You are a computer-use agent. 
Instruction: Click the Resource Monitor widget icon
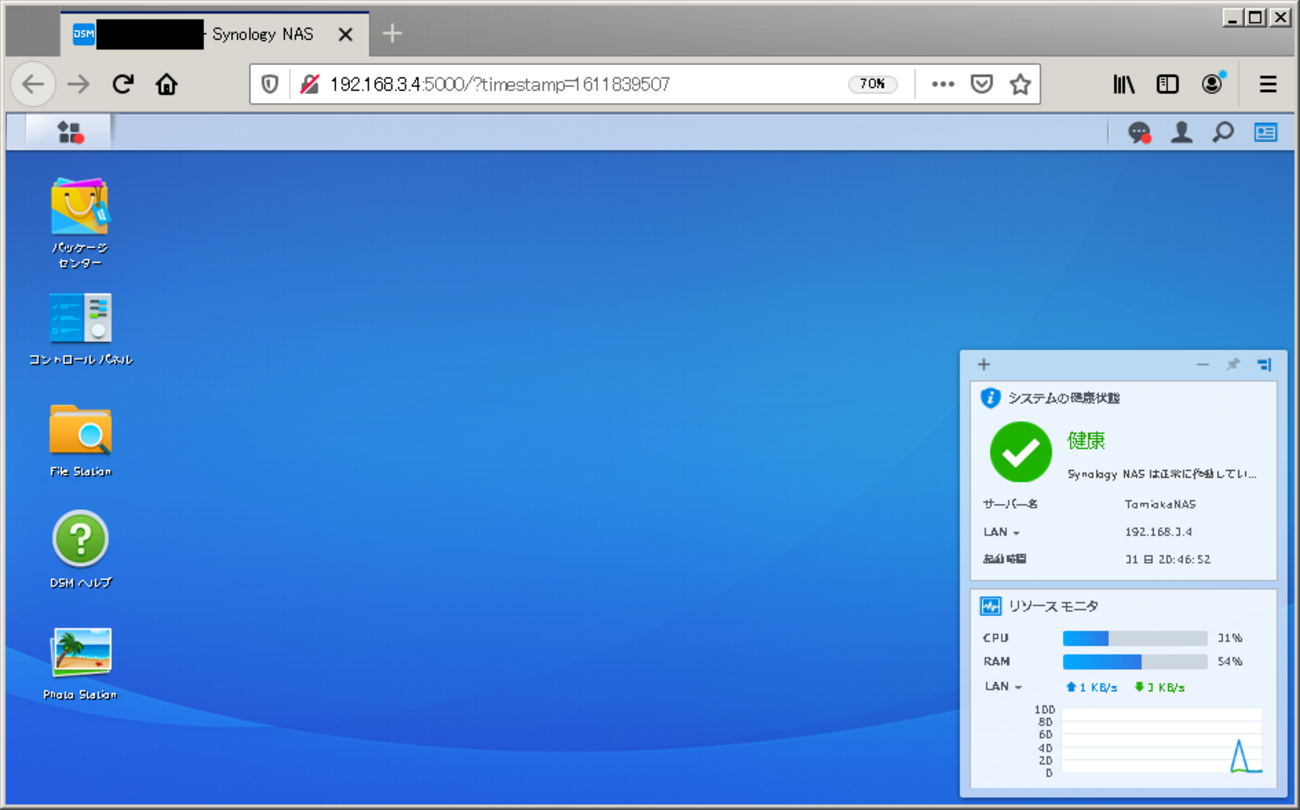[x=990, y=606]
